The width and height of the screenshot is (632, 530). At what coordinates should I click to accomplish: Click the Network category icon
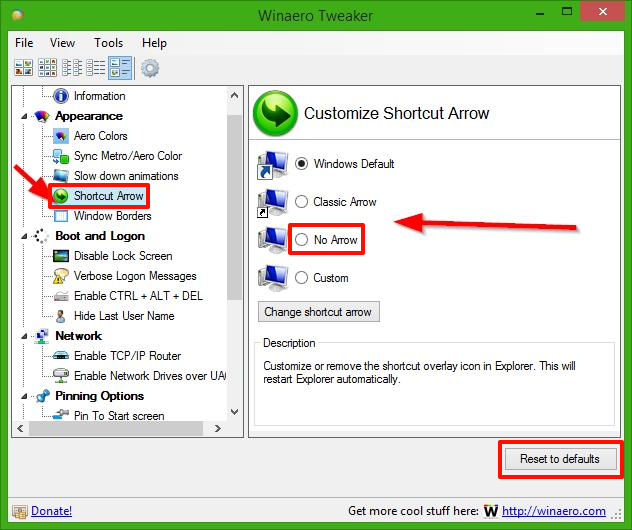click(42, 336)
